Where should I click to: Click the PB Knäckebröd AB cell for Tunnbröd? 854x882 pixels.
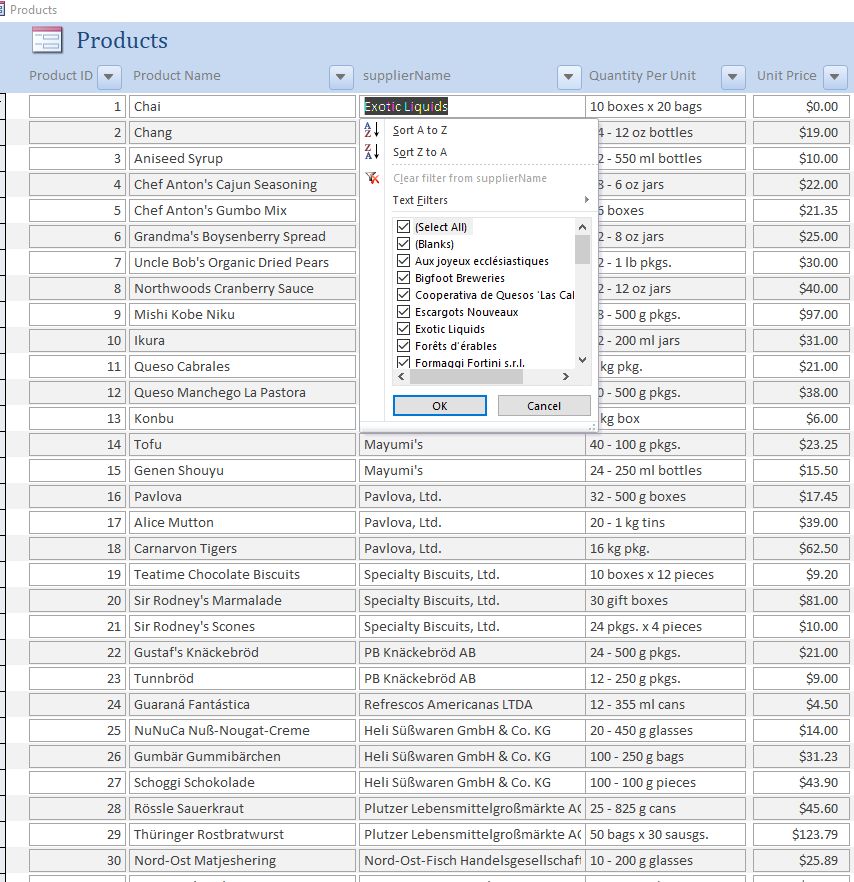pos(472,678)
